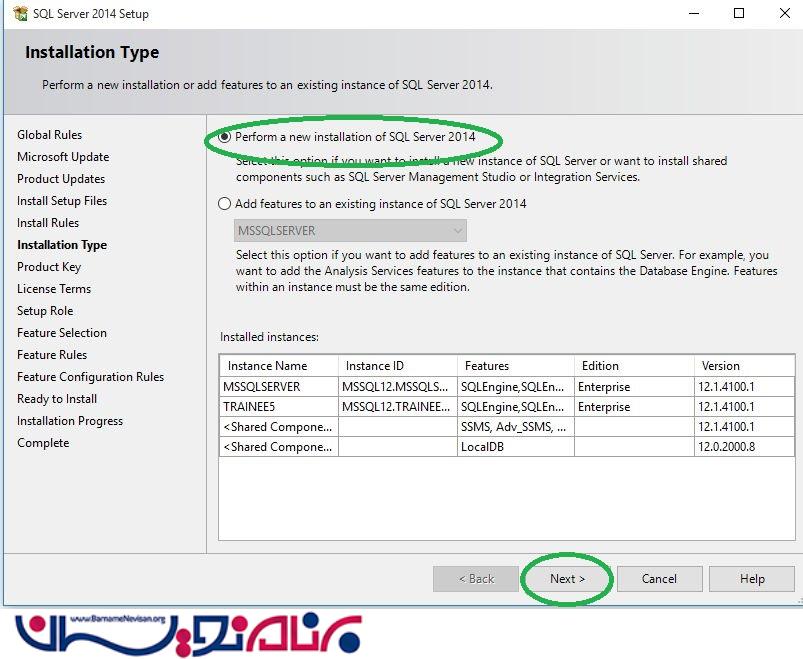Go to Microsoft Update step
Image resolution: width=803 pixels, height=659 pixels.
pos(63,157)
